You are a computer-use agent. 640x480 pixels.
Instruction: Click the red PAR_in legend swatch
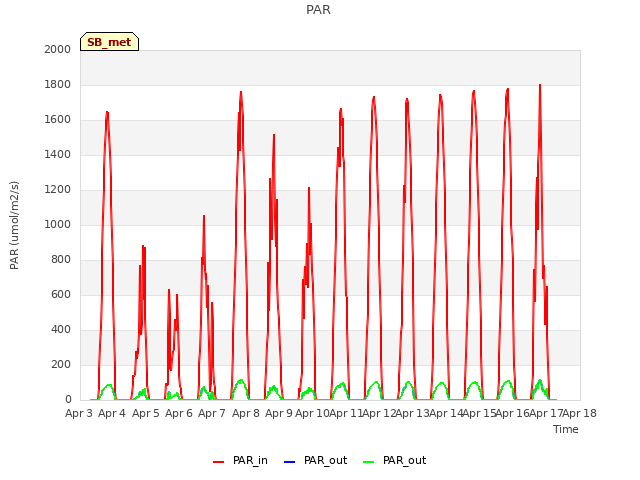pos(218,462)
